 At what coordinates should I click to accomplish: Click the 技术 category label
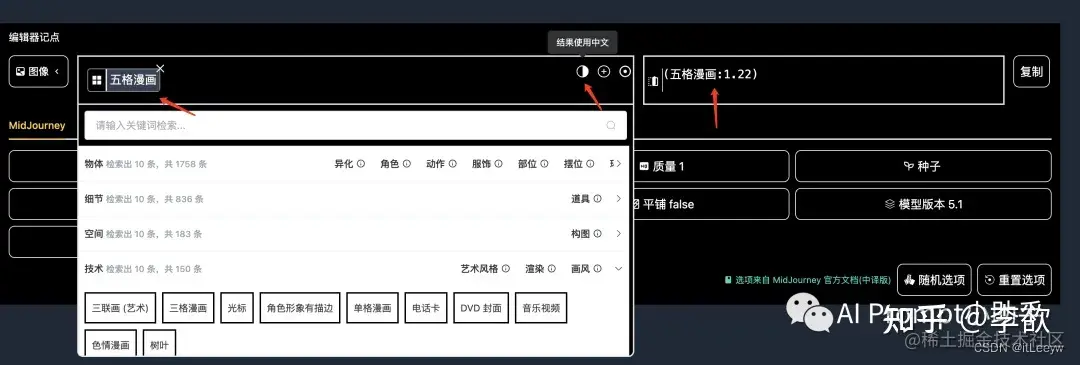click(x=94, y=269)
